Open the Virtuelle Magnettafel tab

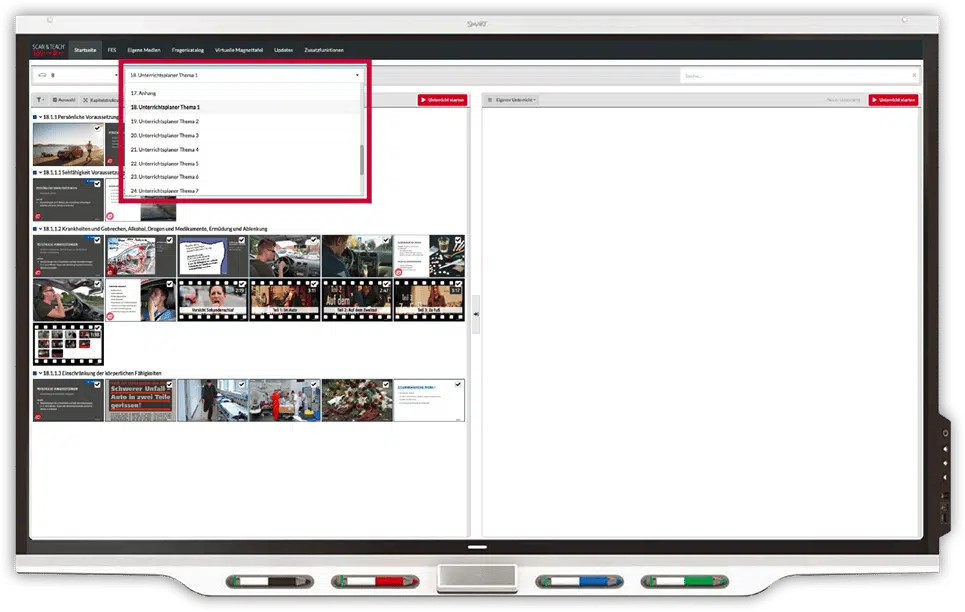click(238, 49)
